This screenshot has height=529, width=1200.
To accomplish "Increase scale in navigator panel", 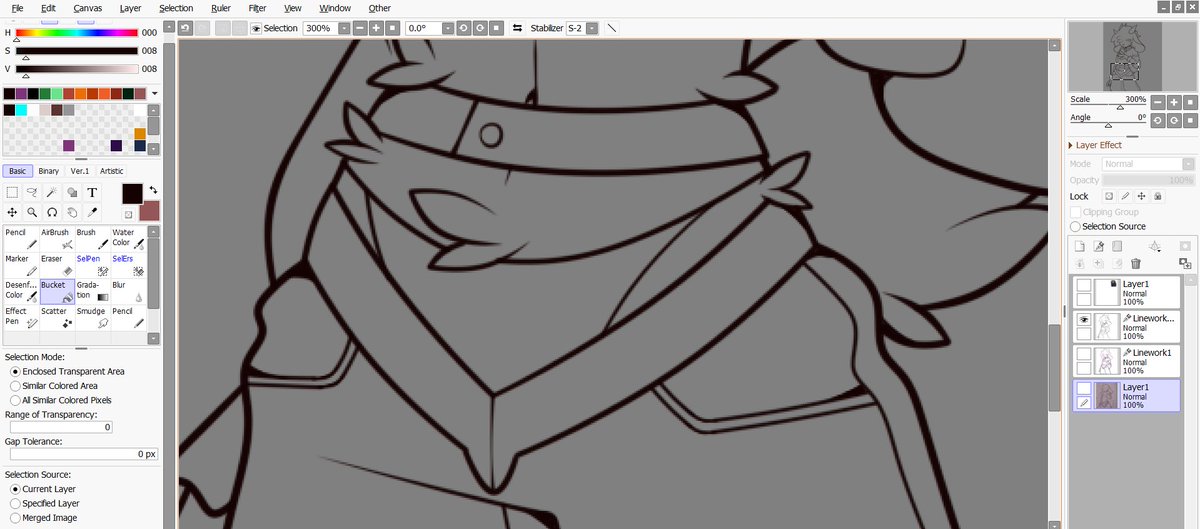I will 1173,102.
